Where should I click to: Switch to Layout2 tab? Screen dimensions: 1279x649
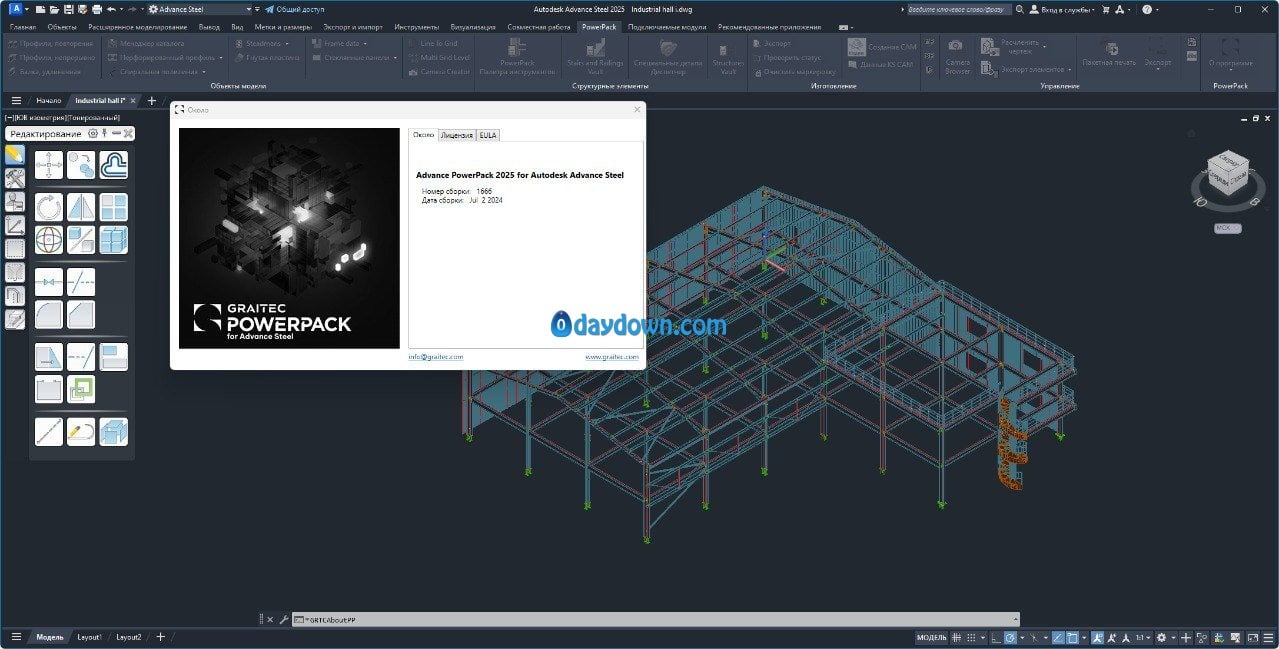pyautogui.click(x=129, y=637)
